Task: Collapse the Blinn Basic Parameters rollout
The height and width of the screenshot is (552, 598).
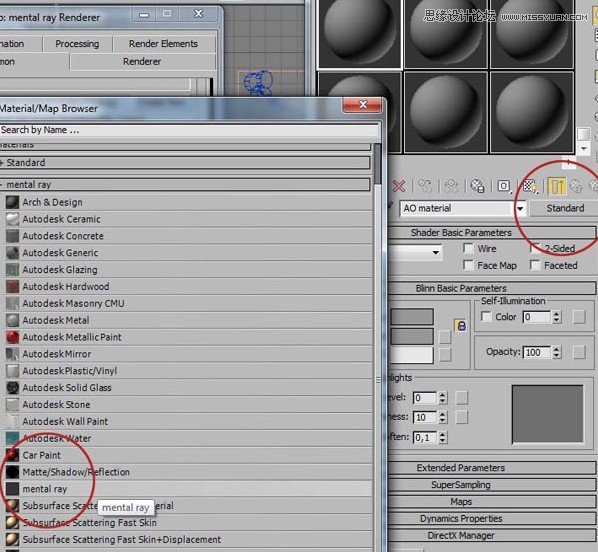Action: point(491,288)
